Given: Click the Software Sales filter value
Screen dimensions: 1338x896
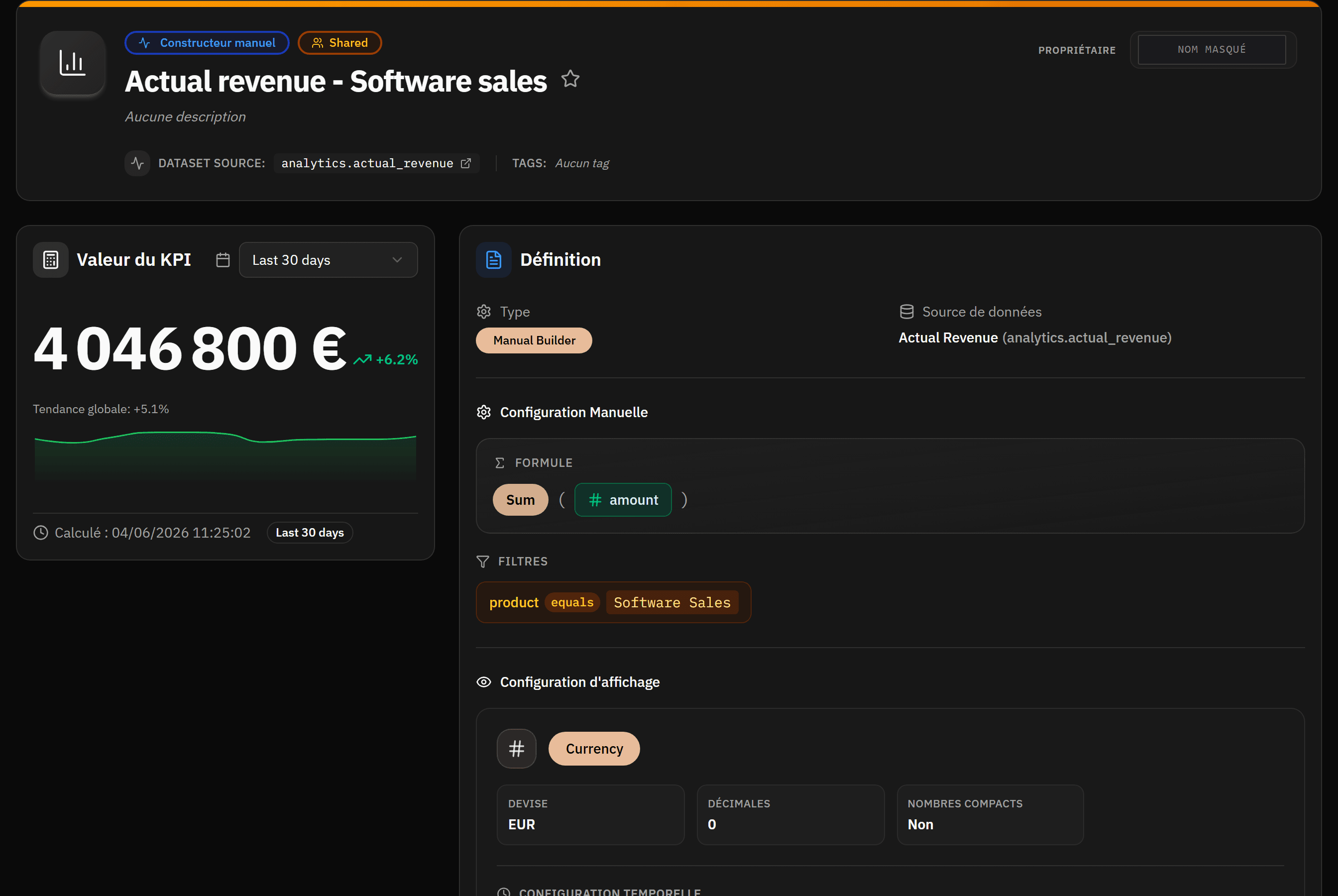Looking at the screenshot, I should coord(672,602).
